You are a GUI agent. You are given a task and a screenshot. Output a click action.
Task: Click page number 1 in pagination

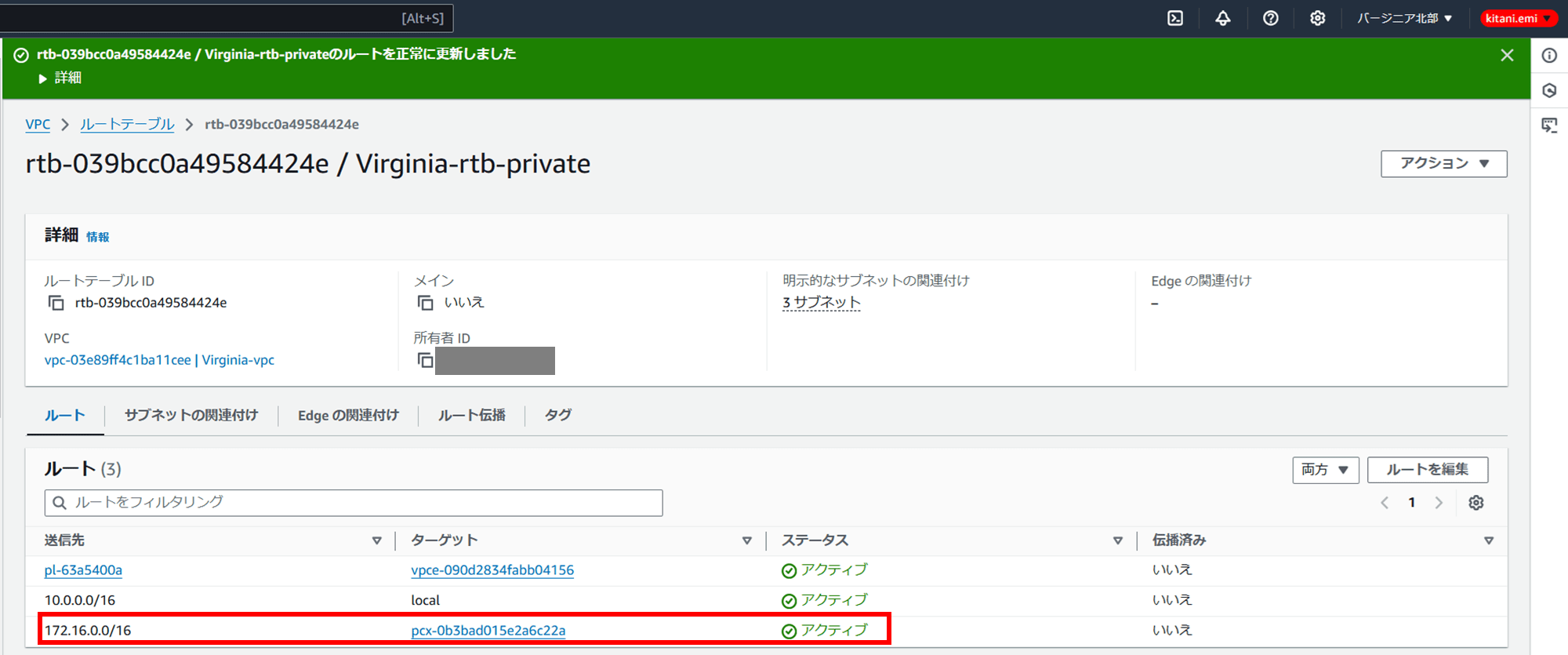click(1412, 503)
